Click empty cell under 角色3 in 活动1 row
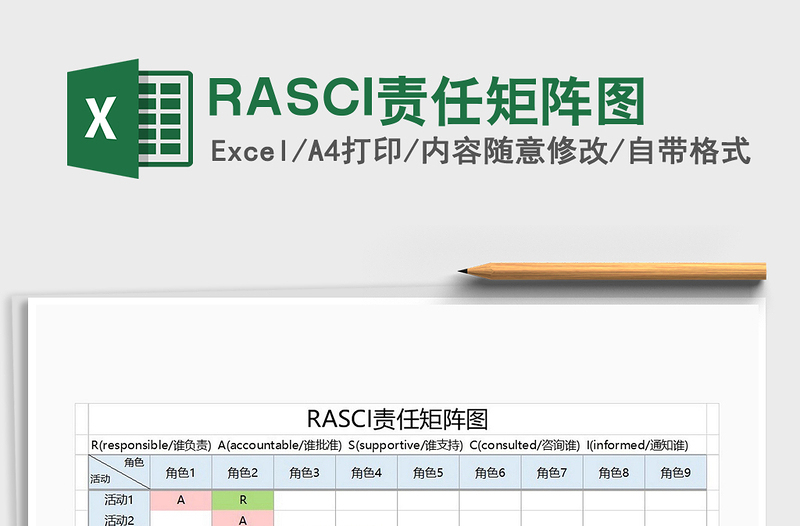 coord(305,500)
